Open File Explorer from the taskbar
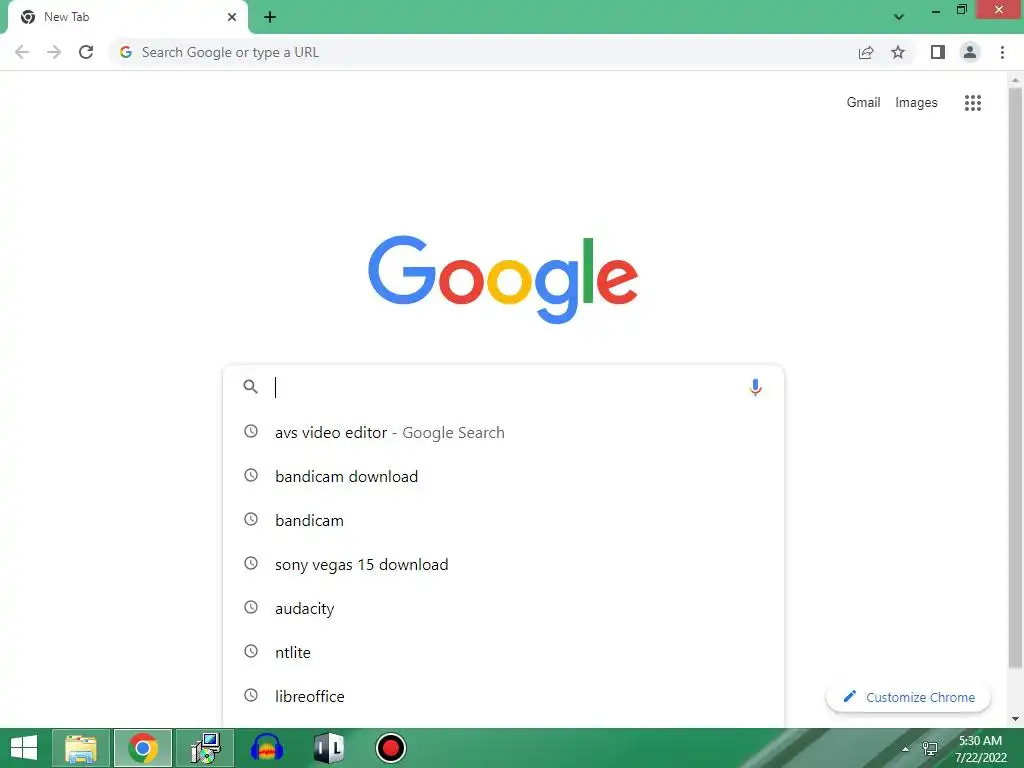1024x768 pixels. (81, 748)
